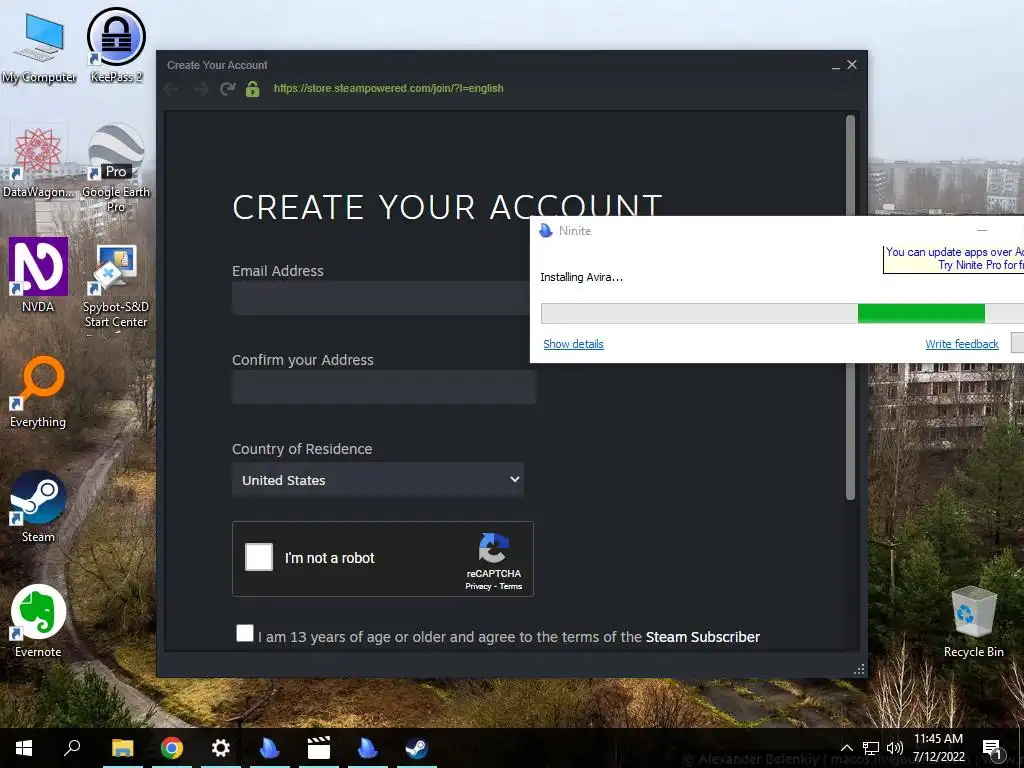This screenshot has height=768, width=1024.
Task: Click the Steam window resize grip
Action: [x=859, y=669]
